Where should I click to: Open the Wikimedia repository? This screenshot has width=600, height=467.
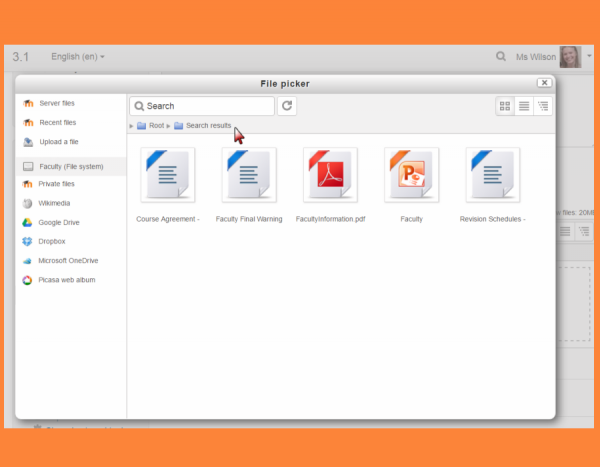[54, 203]
